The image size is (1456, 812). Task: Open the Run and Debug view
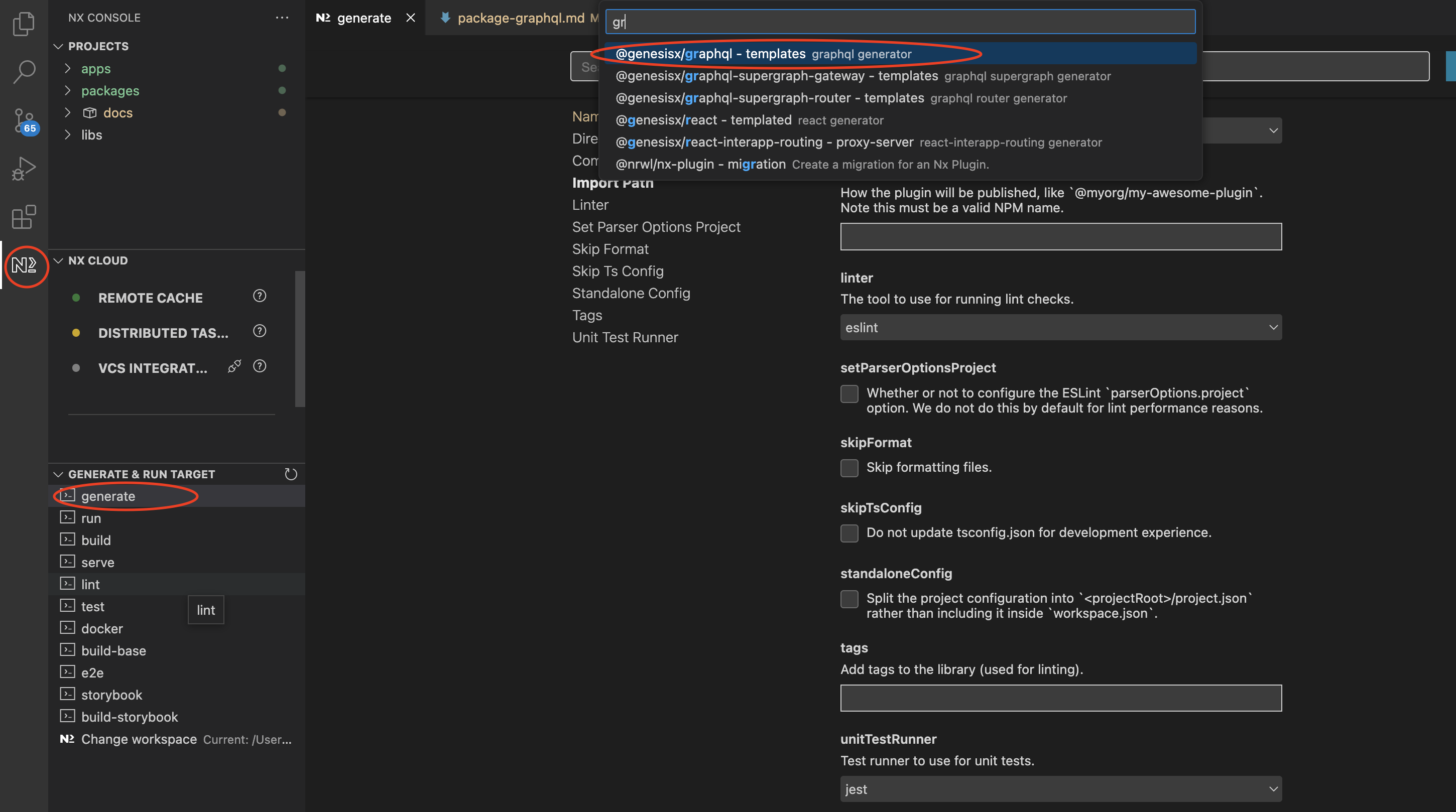click(x=24, y=169)
